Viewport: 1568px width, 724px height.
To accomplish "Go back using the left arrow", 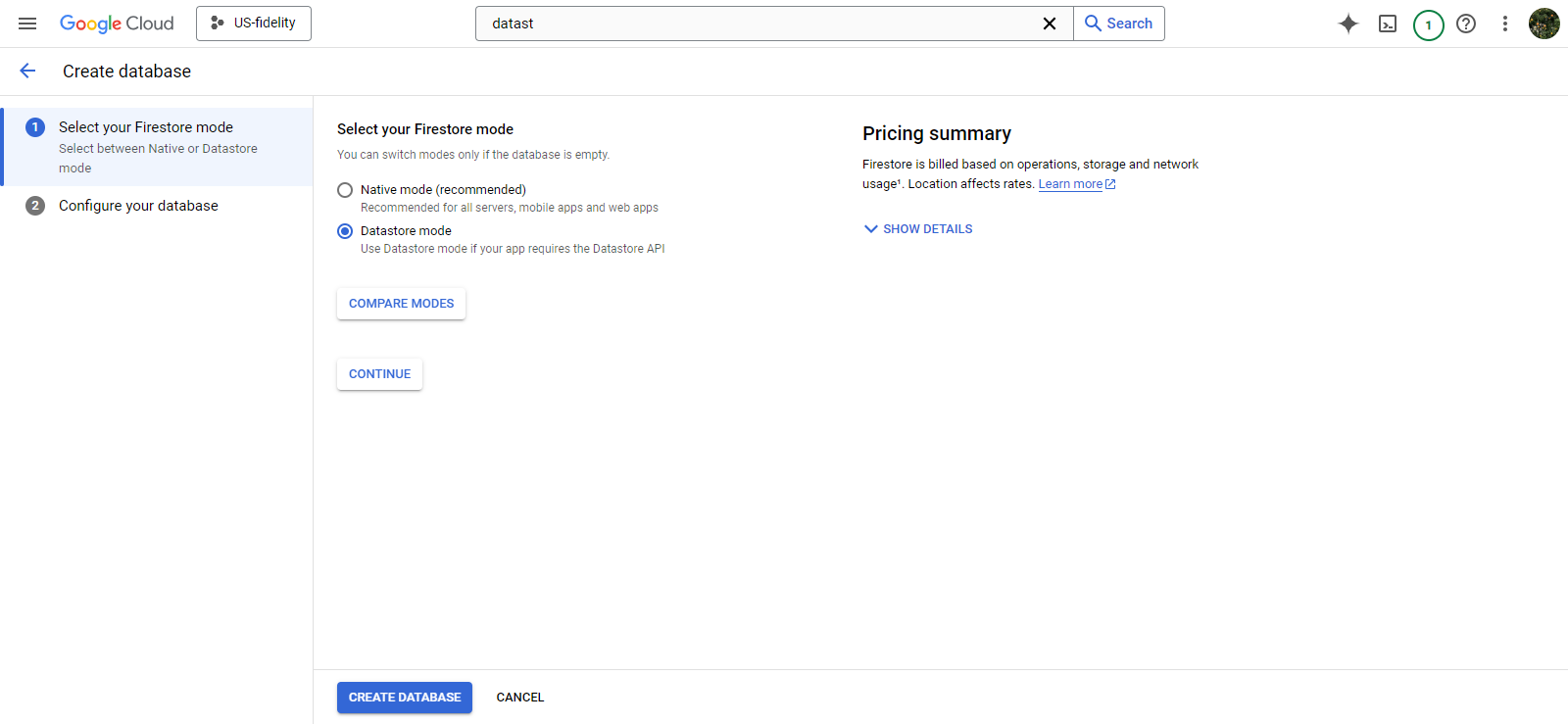I will coord(27,71).
